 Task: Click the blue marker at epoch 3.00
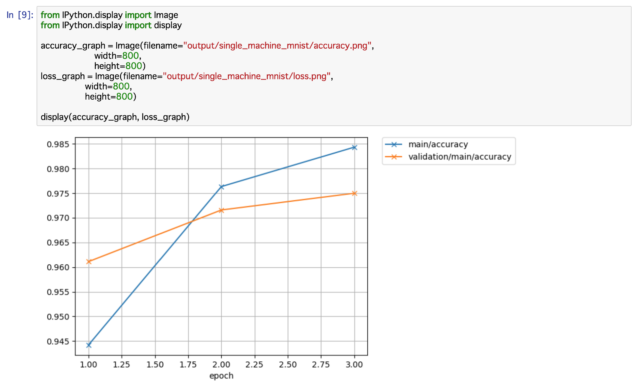coord(354,147)
